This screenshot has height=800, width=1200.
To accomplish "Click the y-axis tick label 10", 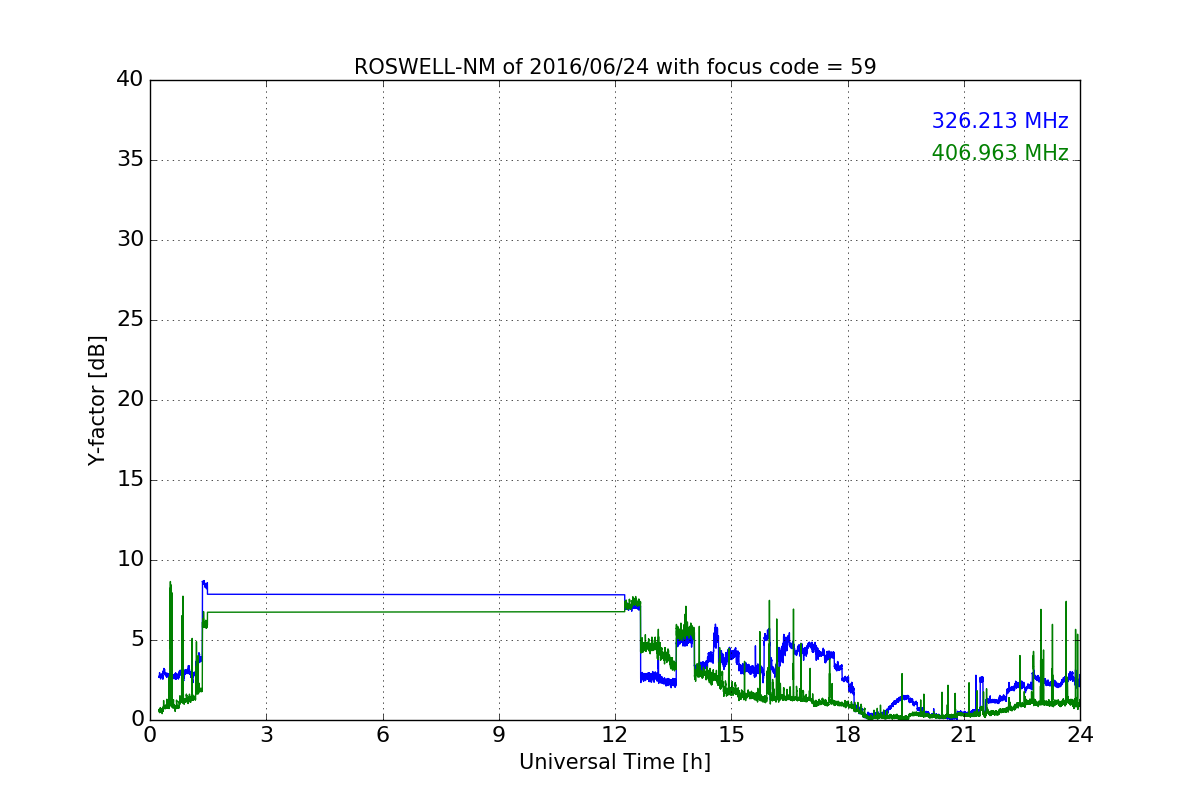I will (x=130, y=560).
